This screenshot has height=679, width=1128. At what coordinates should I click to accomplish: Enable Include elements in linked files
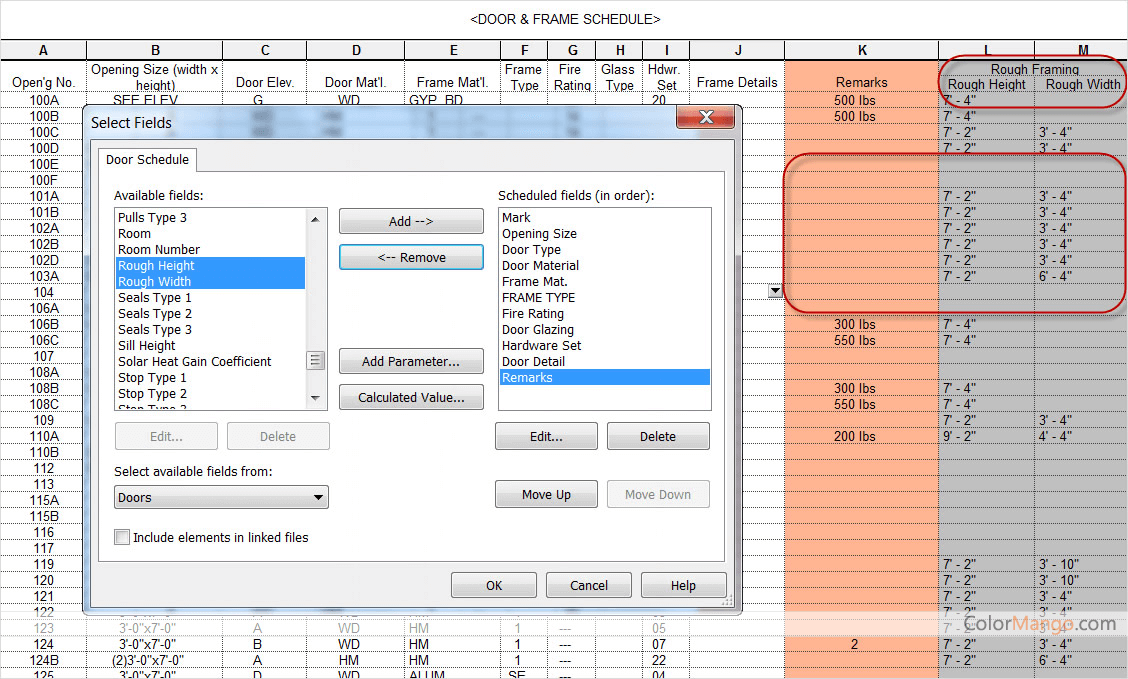click(x=122, y=537)
